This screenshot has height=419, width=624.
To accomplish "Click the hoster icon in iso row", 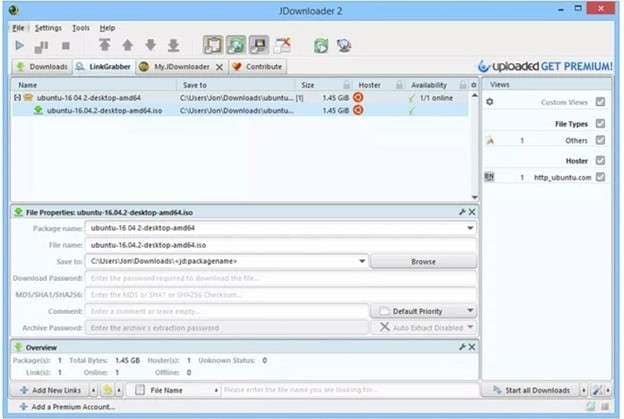I will 358,110.
